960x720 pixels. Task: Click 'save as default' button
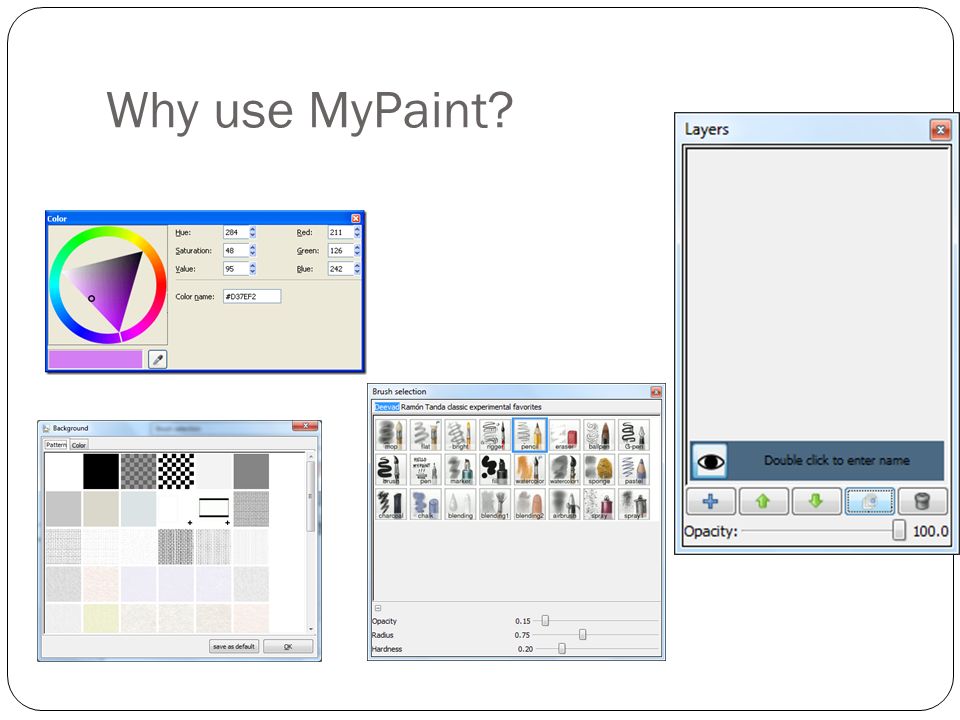tap(234, 647)
